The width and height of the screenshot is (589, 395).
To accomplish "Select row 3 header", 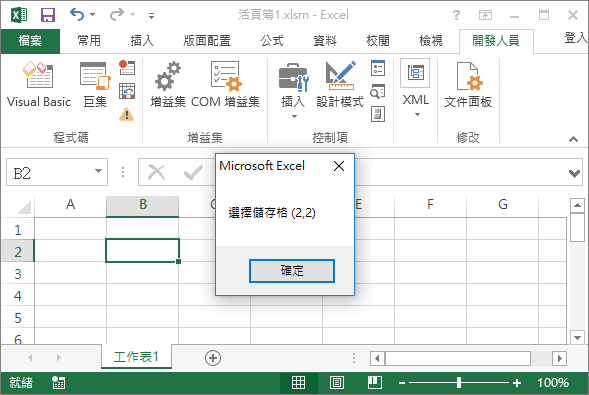I will (x=18, y=274).
